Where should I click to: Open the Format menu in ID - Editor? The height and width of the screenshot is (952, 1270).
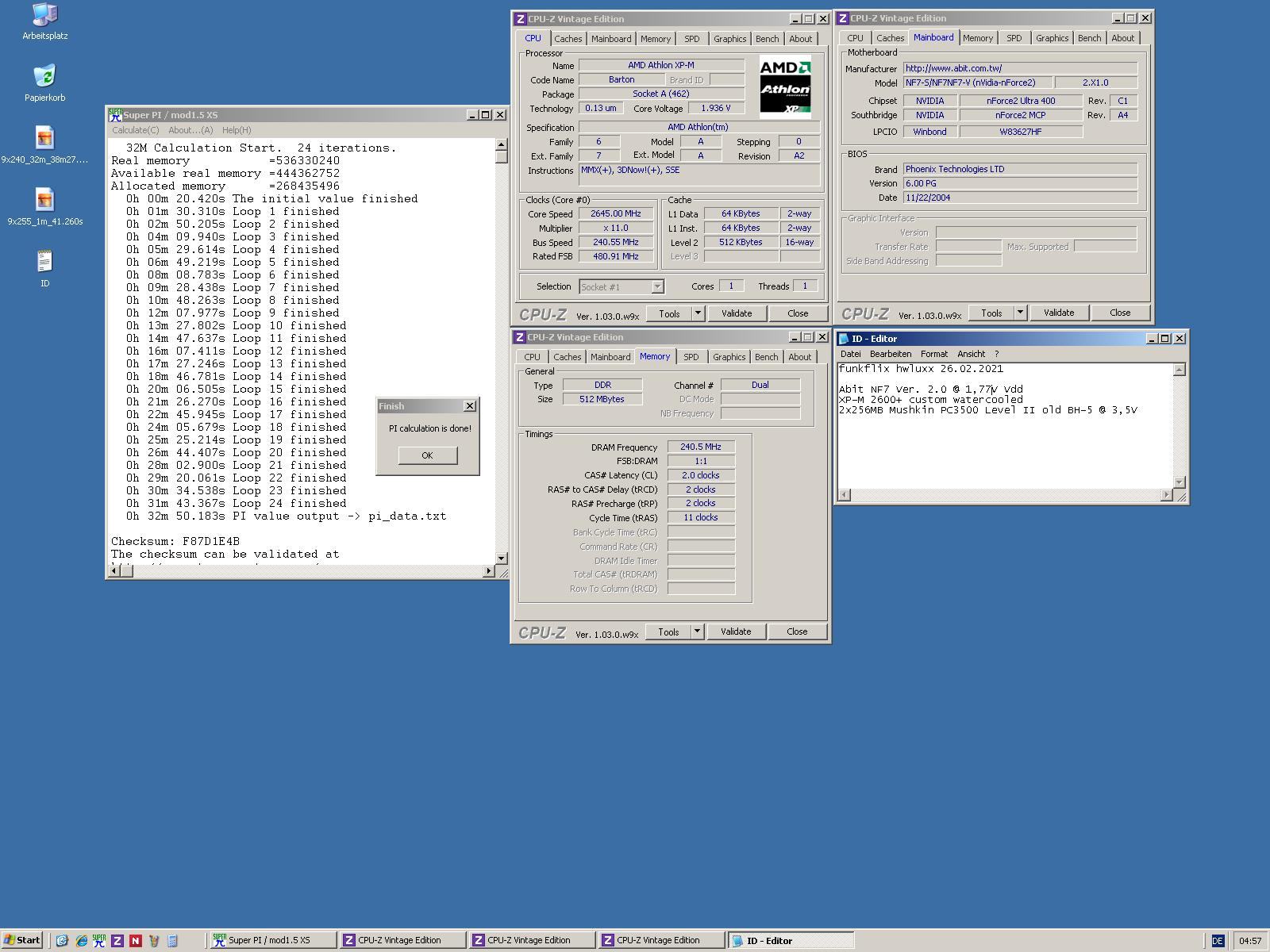[934, 354]
